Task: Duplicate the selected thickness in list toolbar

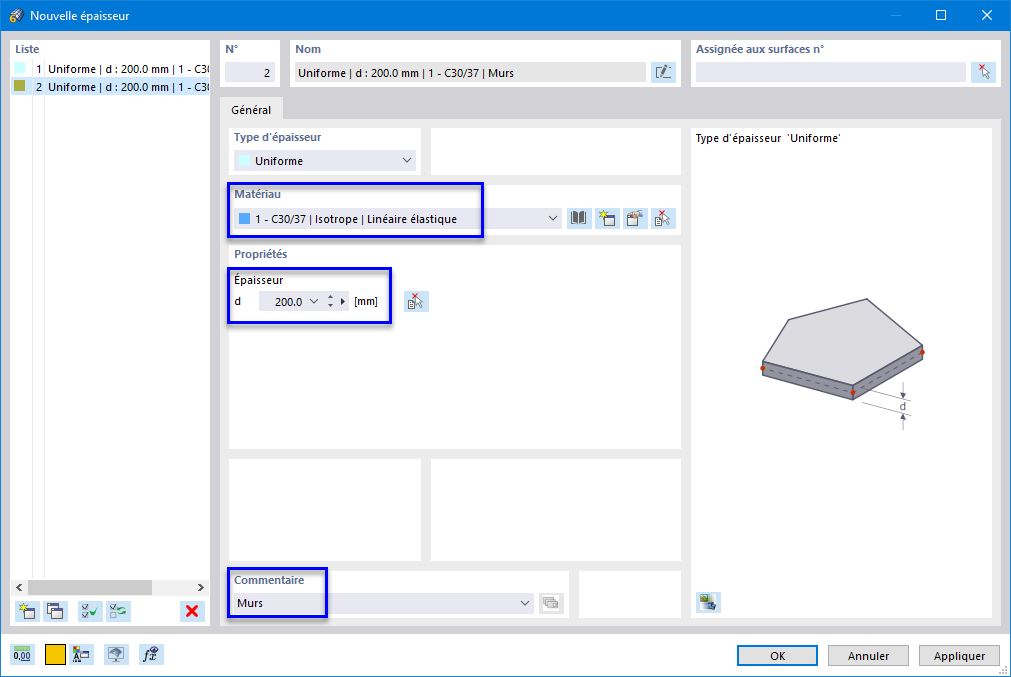Action: 55,611
